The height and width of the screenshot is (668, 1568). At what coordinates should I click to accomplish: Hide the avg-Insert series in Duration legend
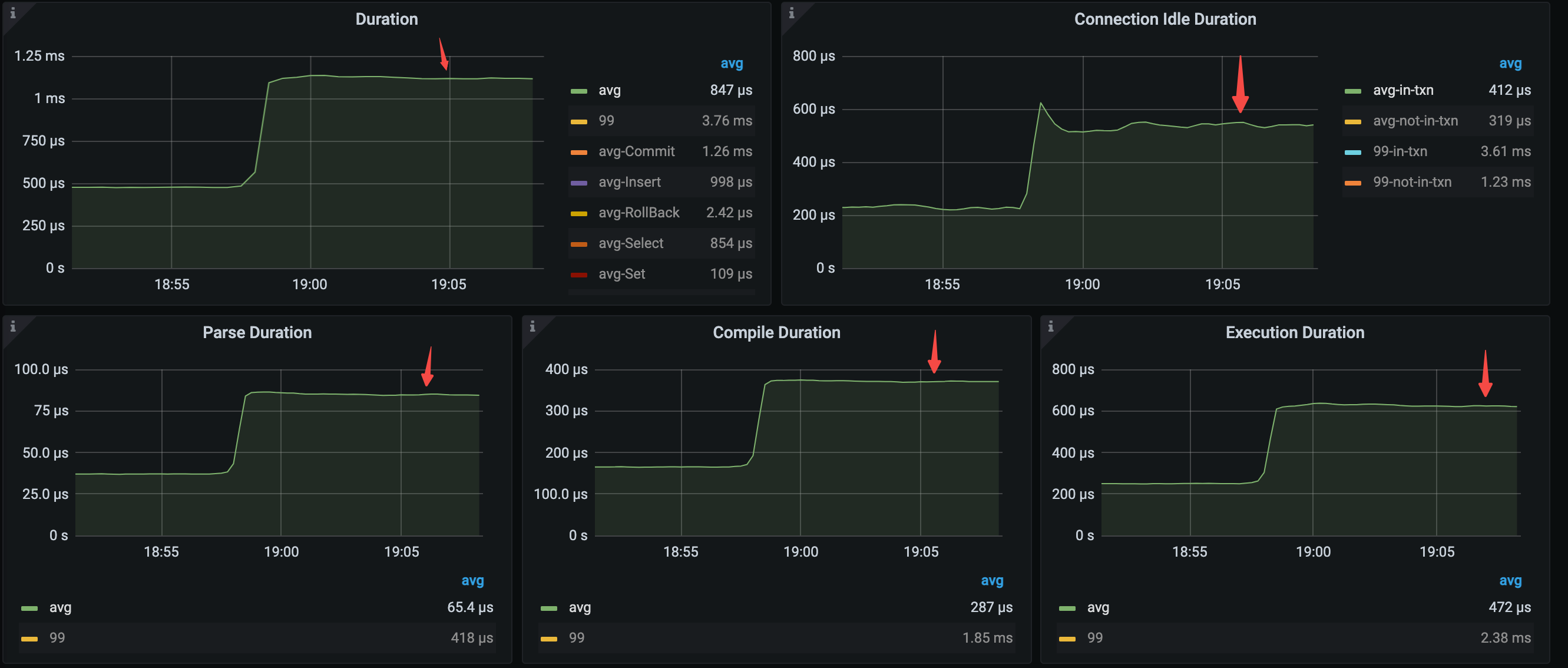(x=630, y=181)
